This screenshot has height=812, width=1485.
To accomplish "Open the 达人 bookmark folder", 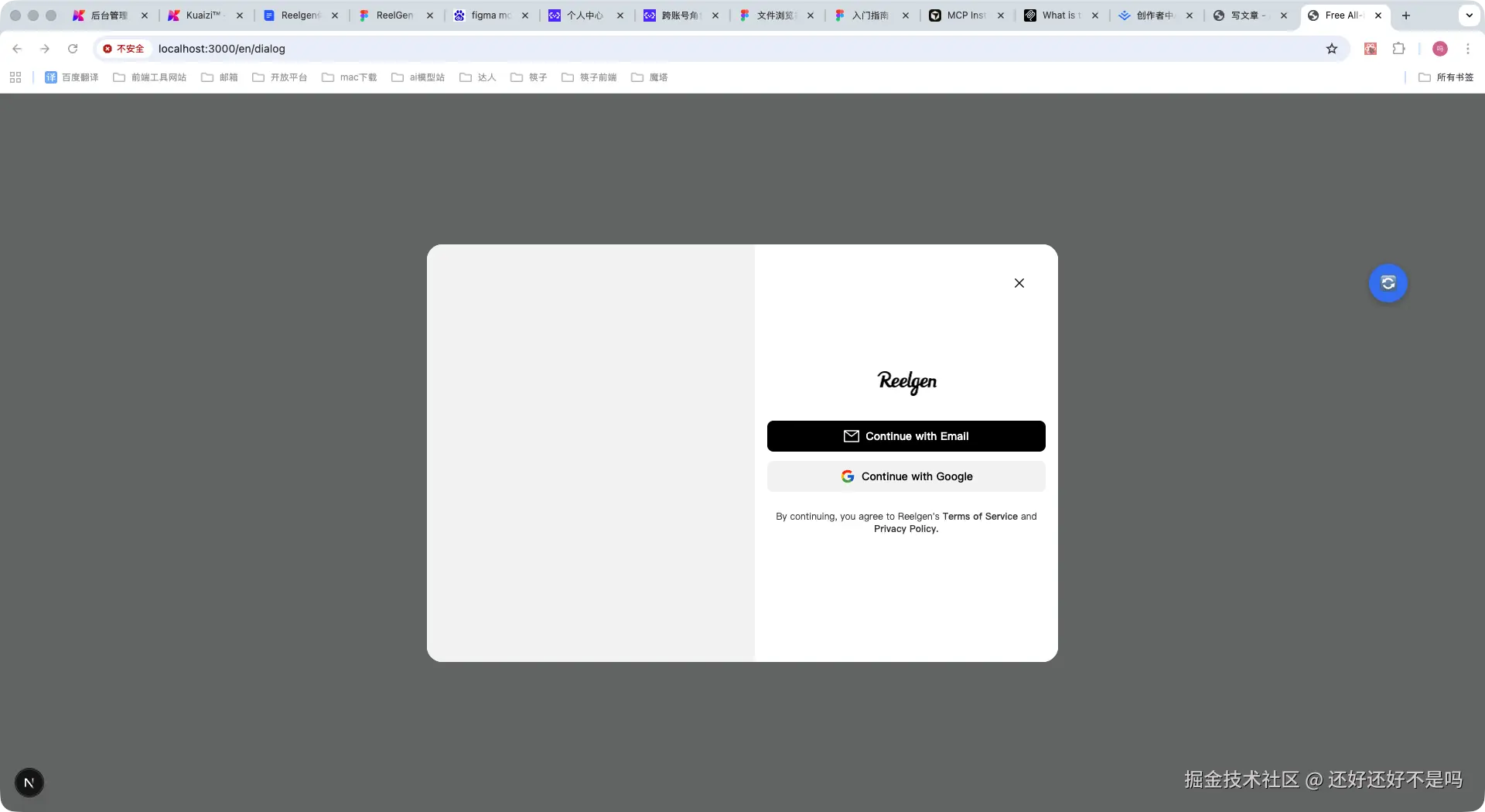I will click(x=478, y=77).
